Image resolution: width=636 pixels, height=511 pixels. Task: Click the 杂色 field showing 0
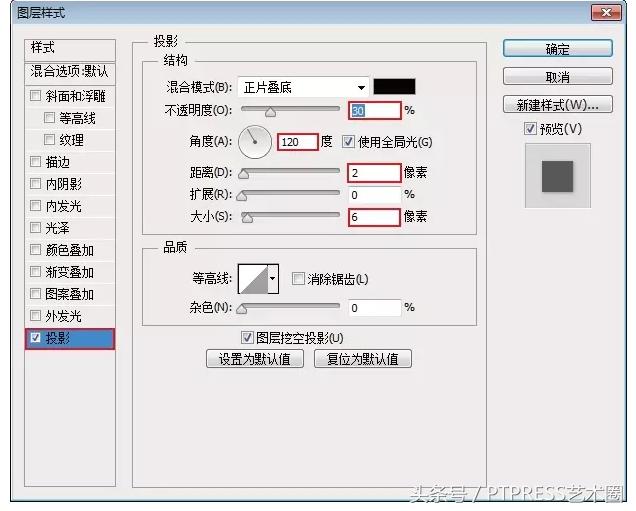(x=374, y=308)
